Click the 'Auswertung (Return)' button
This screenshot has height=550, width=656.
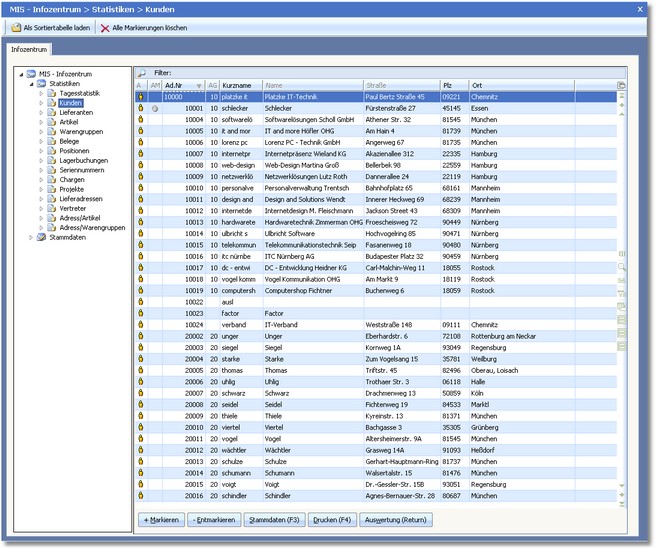(x=397, y=520)
